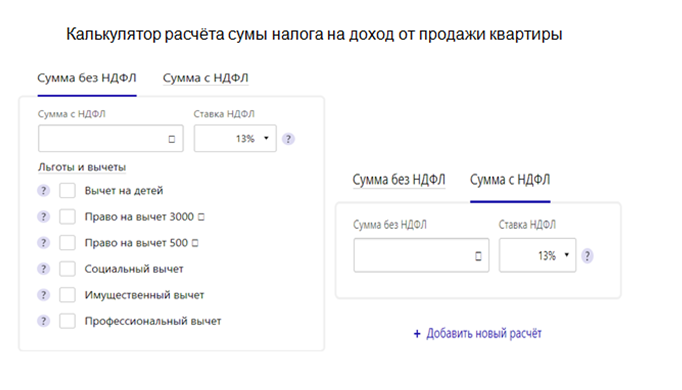The width and height of the screenshot is (682, 390).
Task: Focus the Сумма с НДФЛ input field
Action: click(x=110, y=139)
